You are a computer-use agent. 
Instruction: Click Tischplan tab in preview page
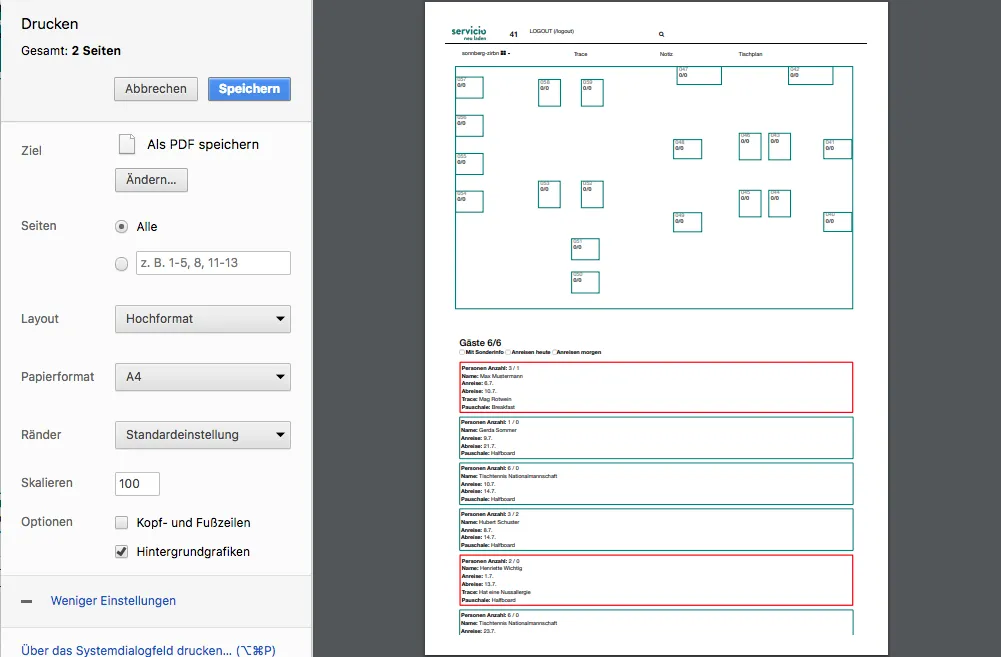[750, 54]
